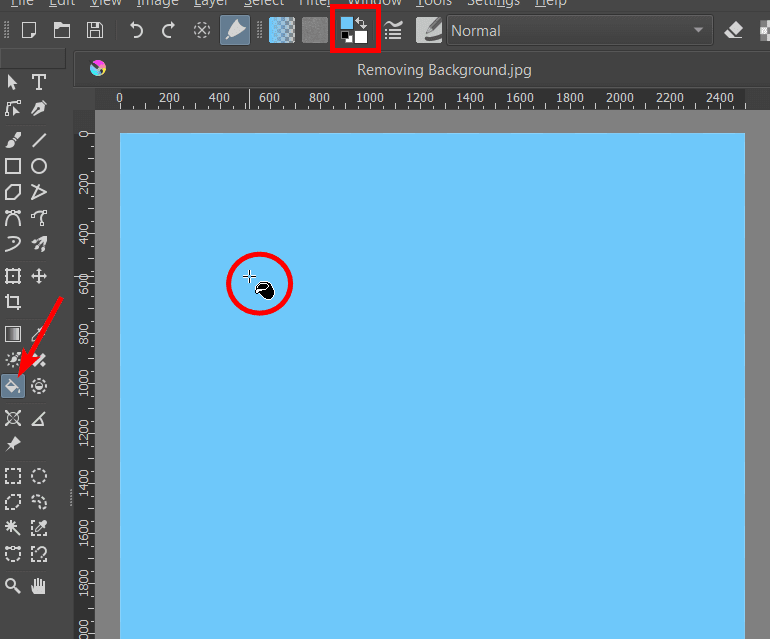Screen dimensions: 770x639
Task: Open the Select menu
Action: (264, 3)
